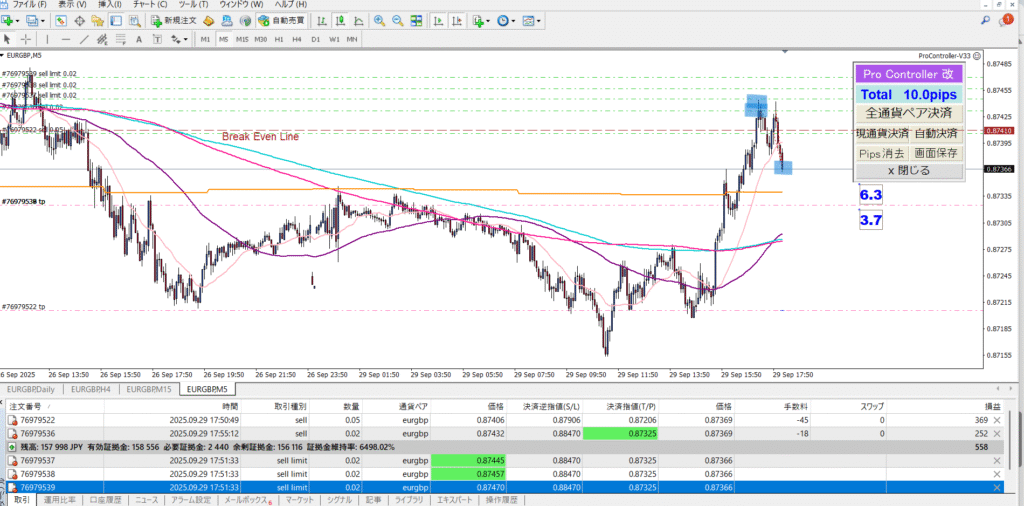1024x506 pixels.
Task: Open the search magnifier icon
Action: [986, 20]
